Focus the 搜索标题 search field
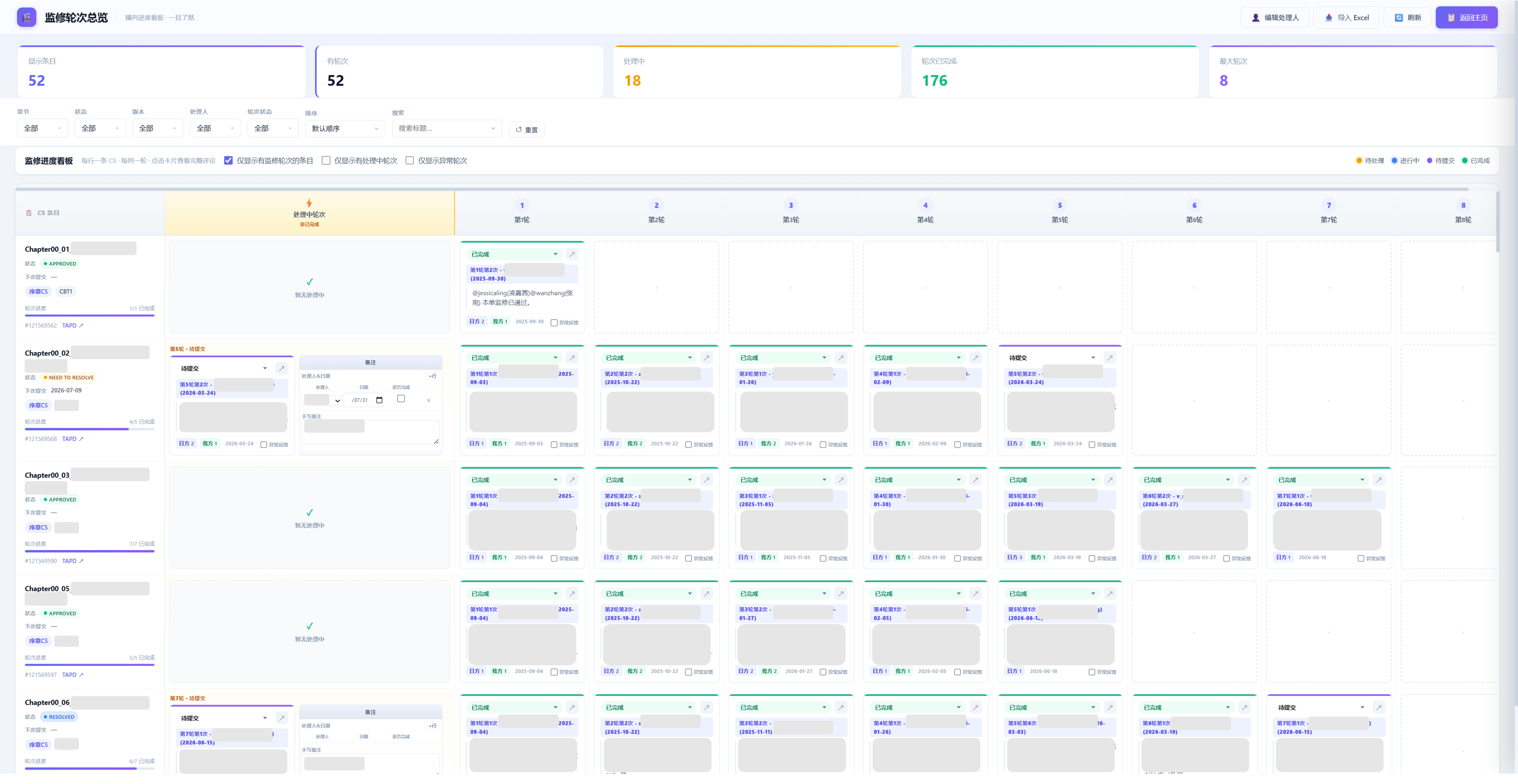This screenshot has width=1518, height=784. point(447,129)
